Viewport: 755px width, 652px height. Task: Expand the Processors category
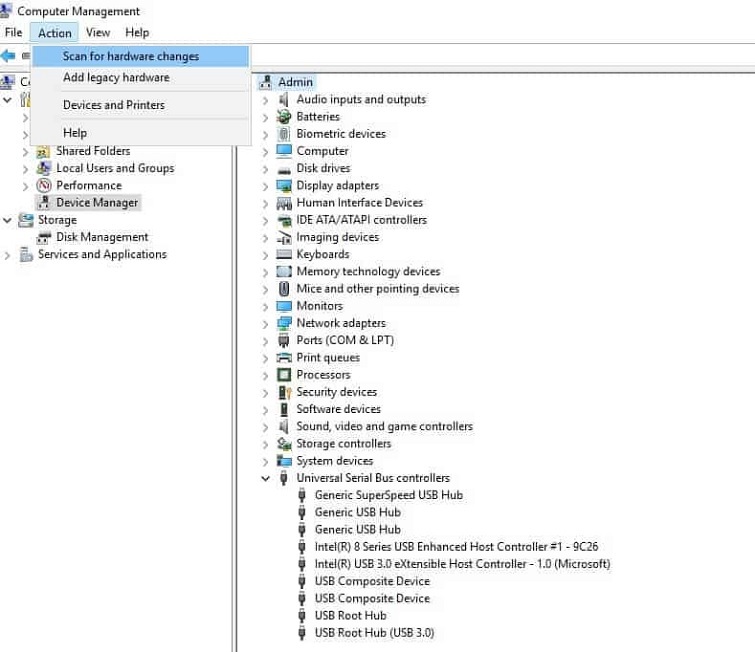point(265,376)
